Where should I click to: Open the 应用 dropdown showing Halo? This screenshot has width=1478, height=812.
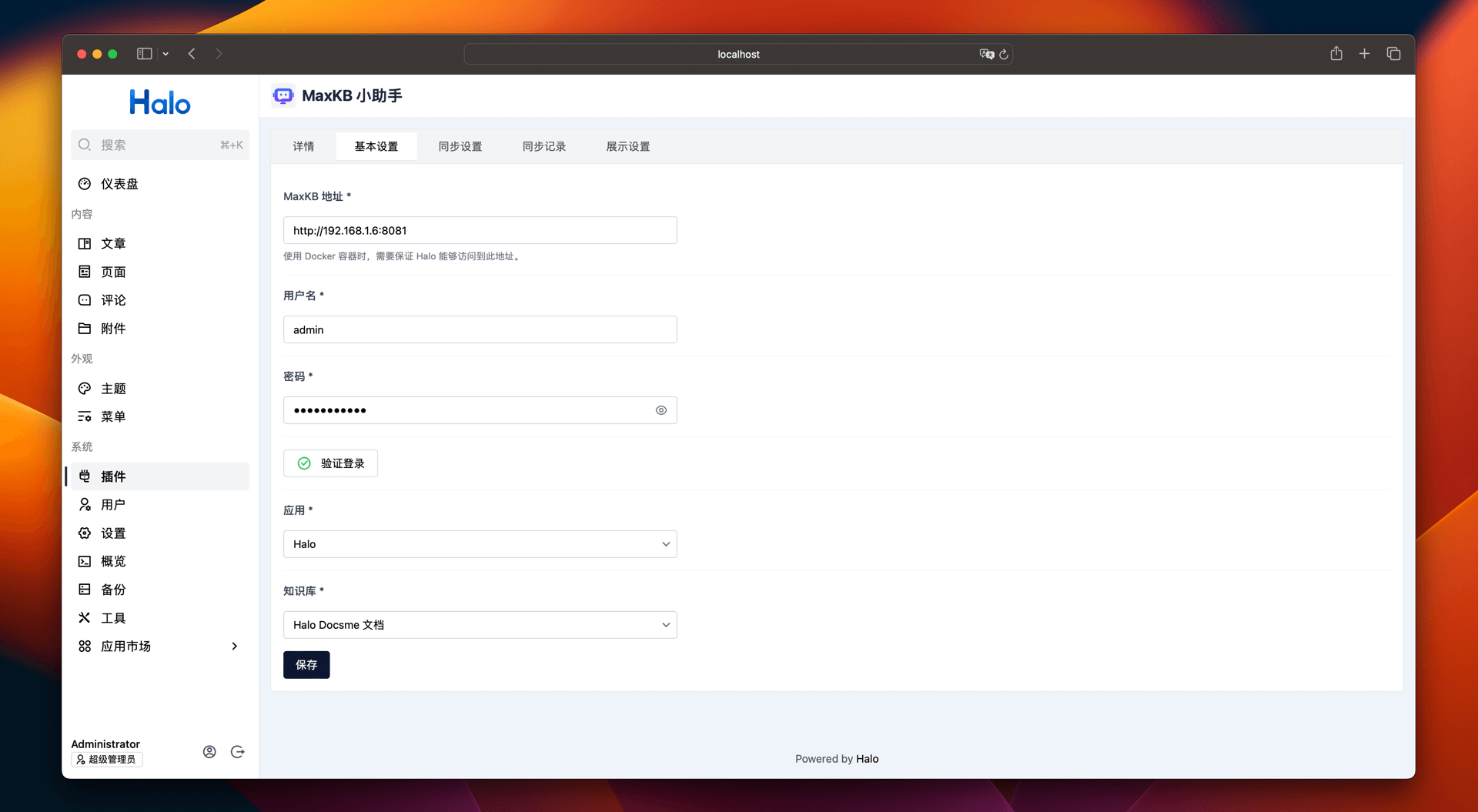tap(480, 544)
